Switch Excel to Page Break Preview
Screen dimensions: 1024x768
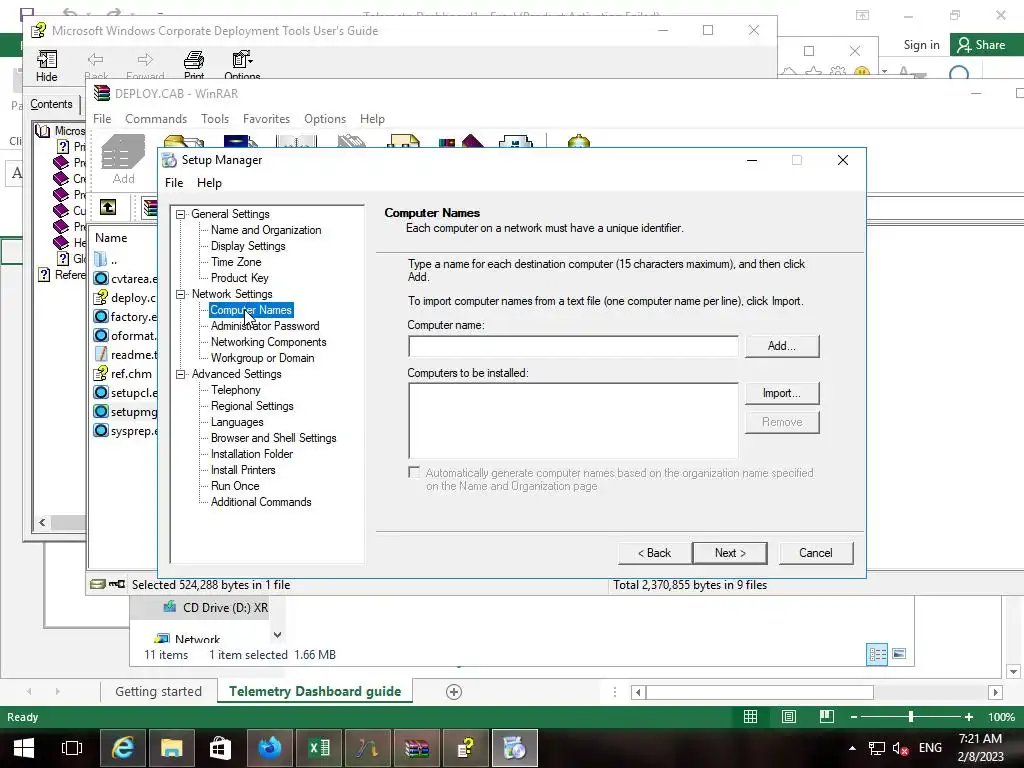[827, 717]
